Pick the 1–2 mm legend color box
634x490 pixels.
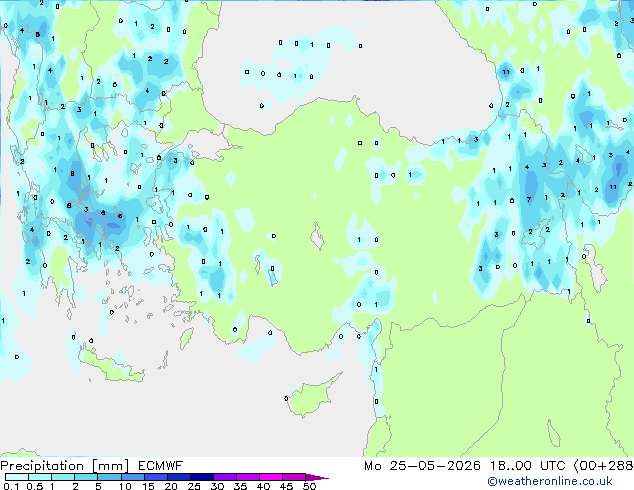[63, 477]
